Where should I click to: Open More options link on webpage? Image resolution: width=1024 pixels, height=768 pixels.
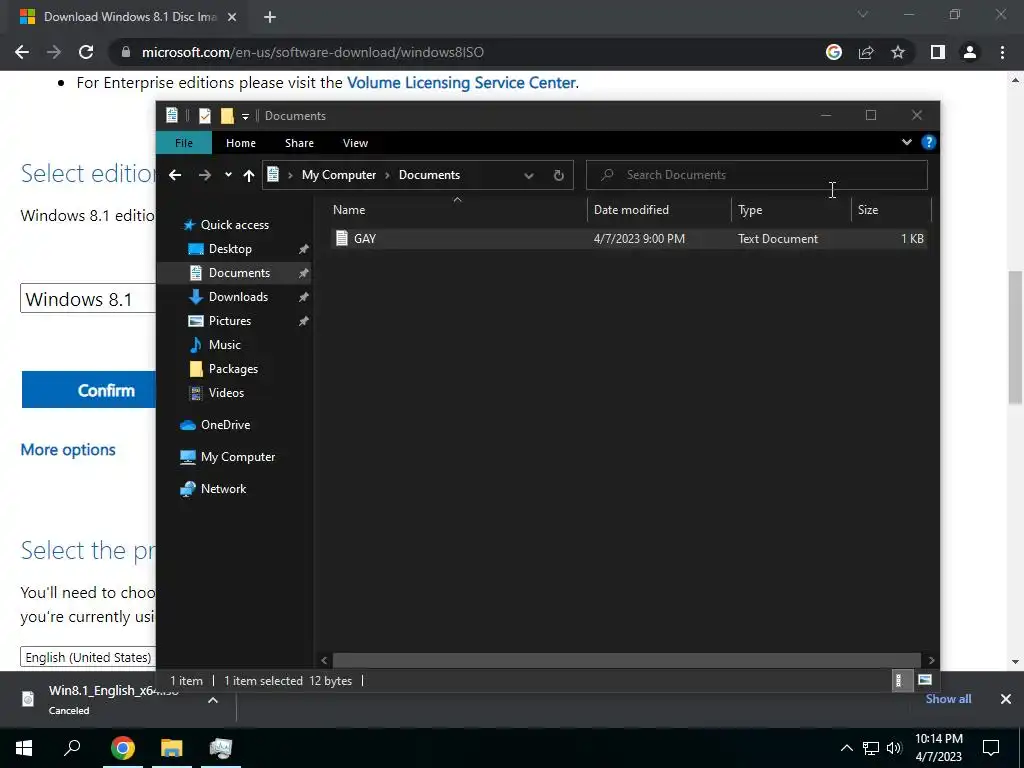[68, 450]
